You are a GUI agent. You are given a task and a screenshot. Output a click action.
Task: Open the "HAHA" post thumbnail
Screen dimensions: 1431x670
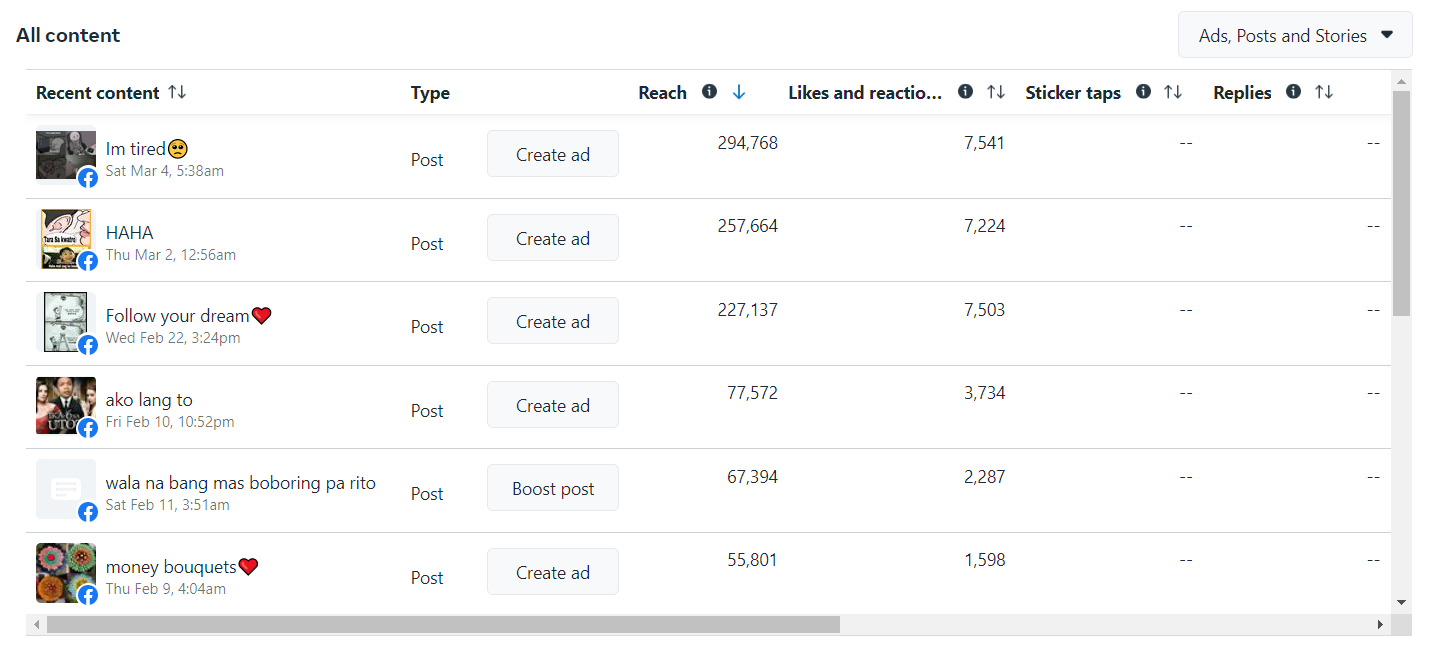[x=65, y=238]
